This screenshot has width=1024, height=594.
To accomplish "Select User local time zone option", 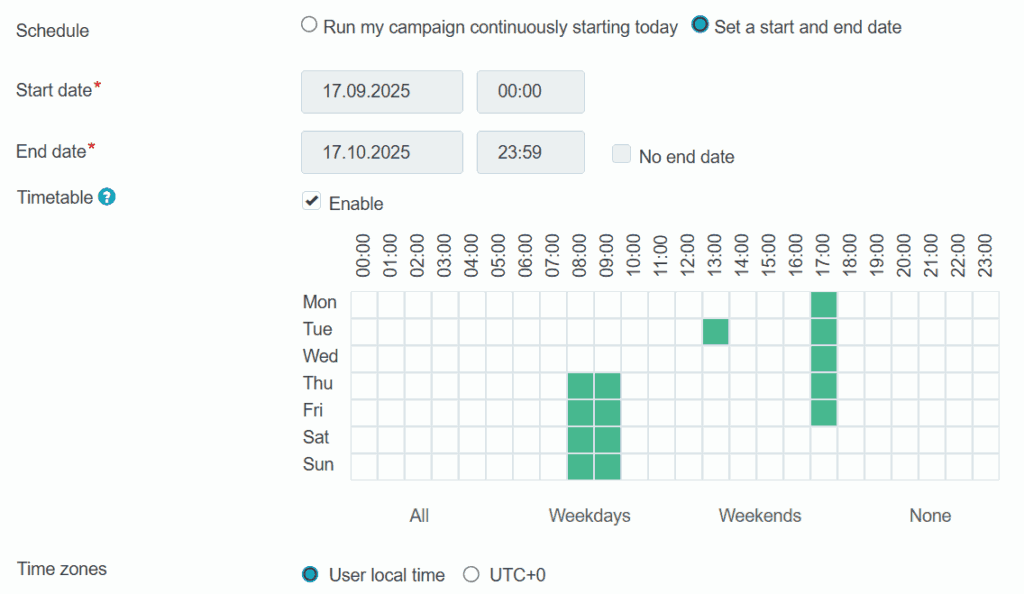I will pos(310,574).
